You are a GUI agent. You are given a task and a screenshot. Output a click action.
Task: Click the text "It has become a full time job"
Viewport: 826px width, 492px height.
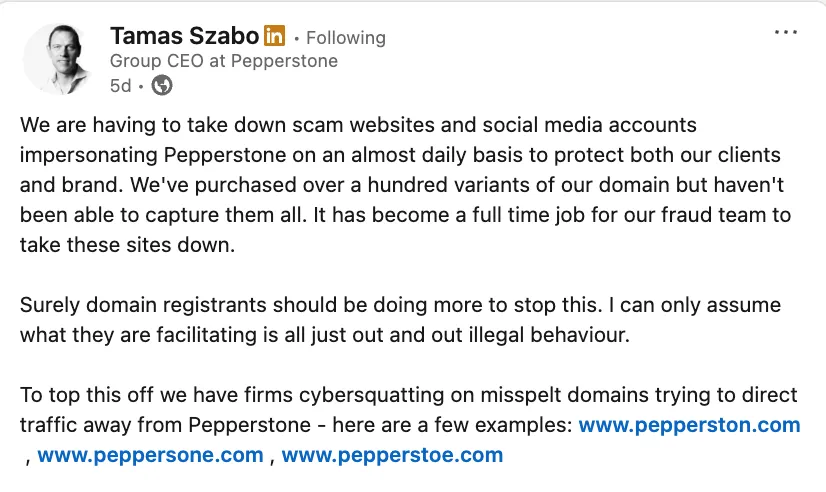click(x=449, y=215)
